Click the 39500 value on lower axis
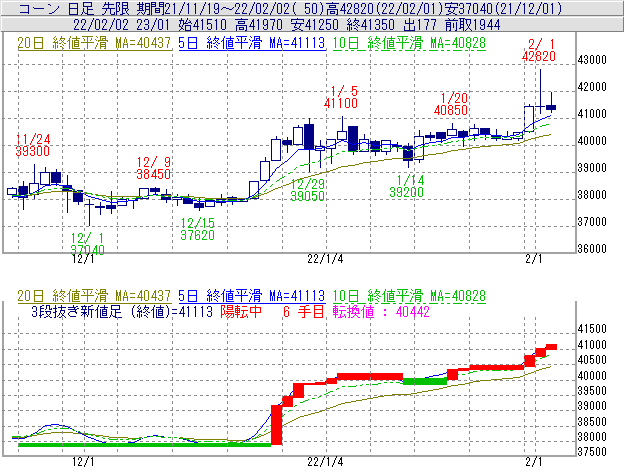Viewport: 624px width, 475px height. coord(592,391)
